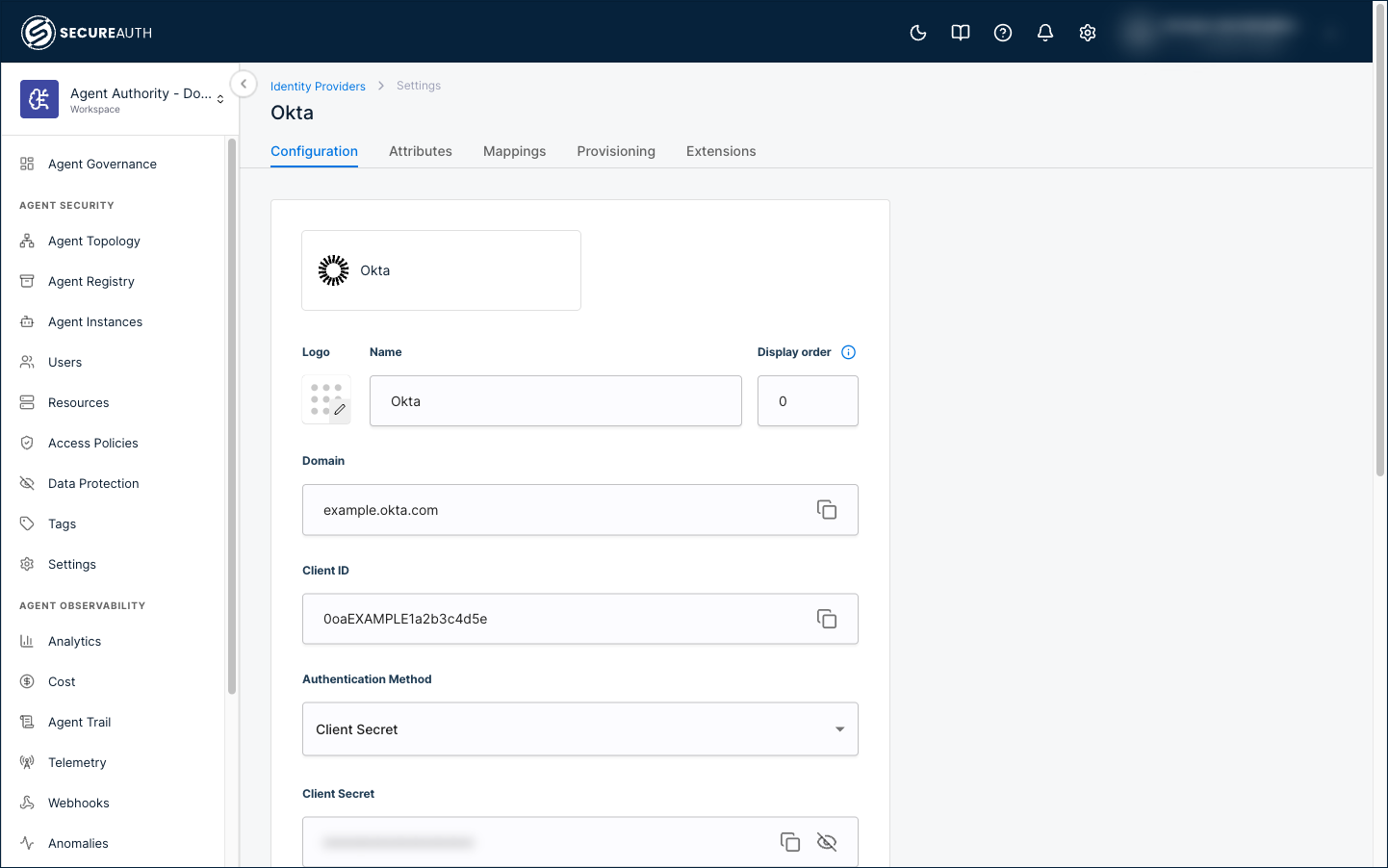
Task: Click the Agent Topology icon
Action: click(27, 241)
